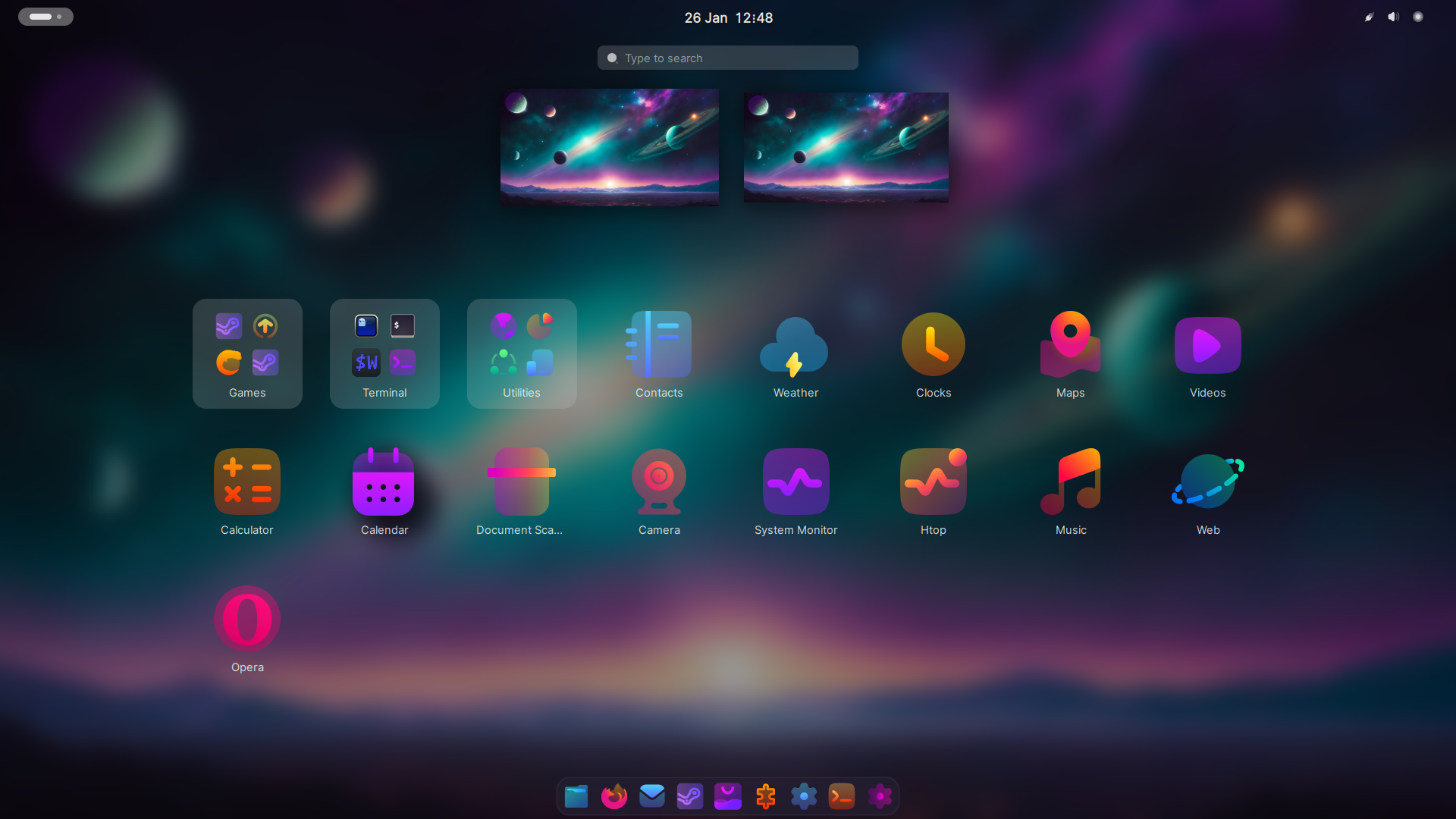Viewport: 1456px width, 819px height.
Task: Expand the Terminal app folder
Action: 384,353
